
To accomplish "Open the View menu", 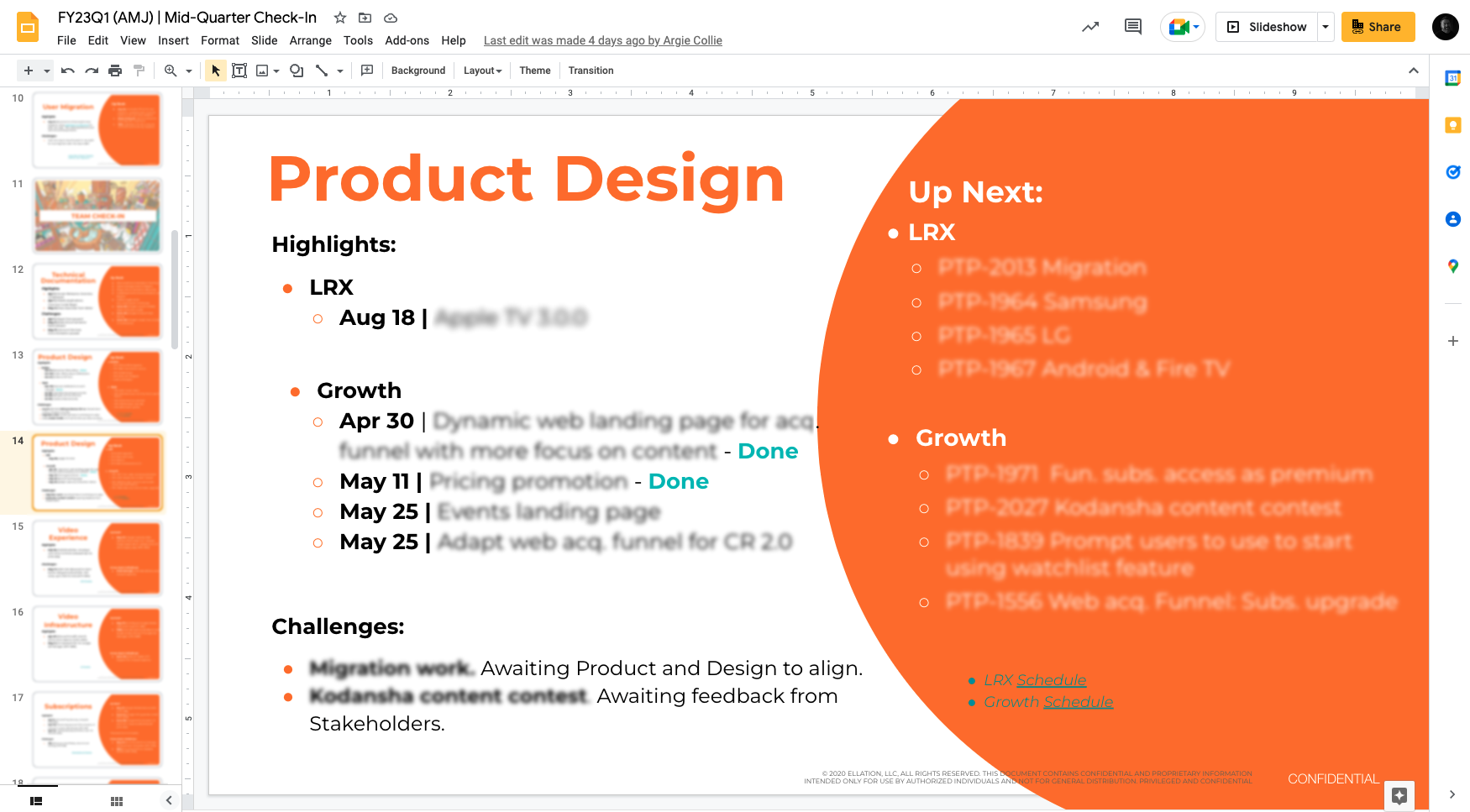I will [x=133, y=40].
